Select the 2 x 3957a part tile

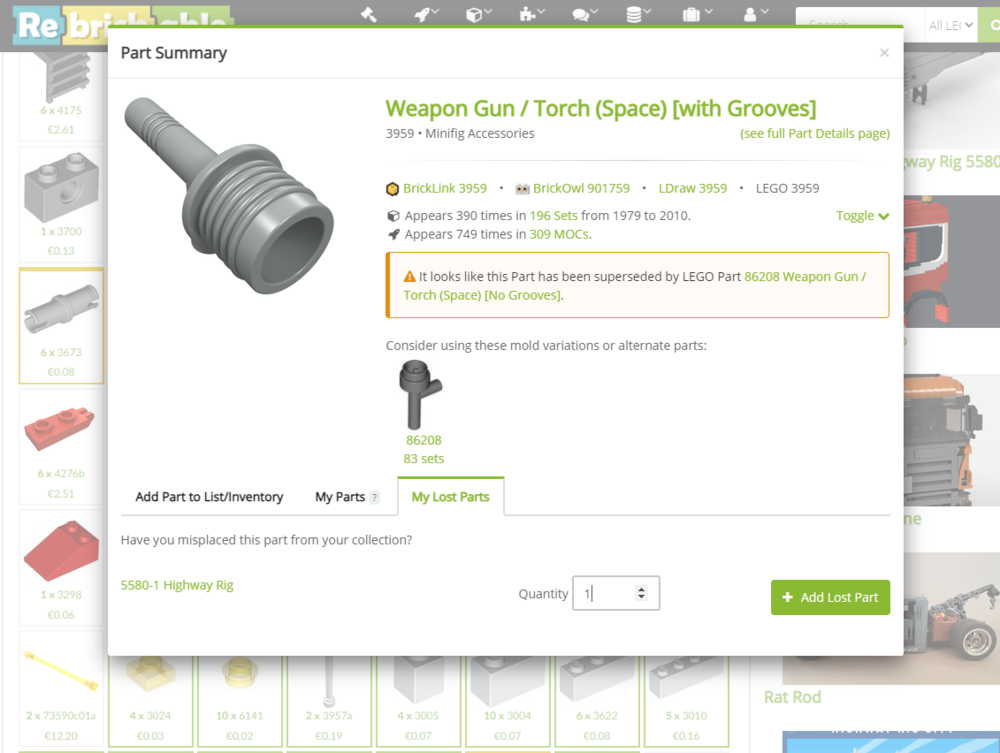pyautogui.click(x=329, y=701)
